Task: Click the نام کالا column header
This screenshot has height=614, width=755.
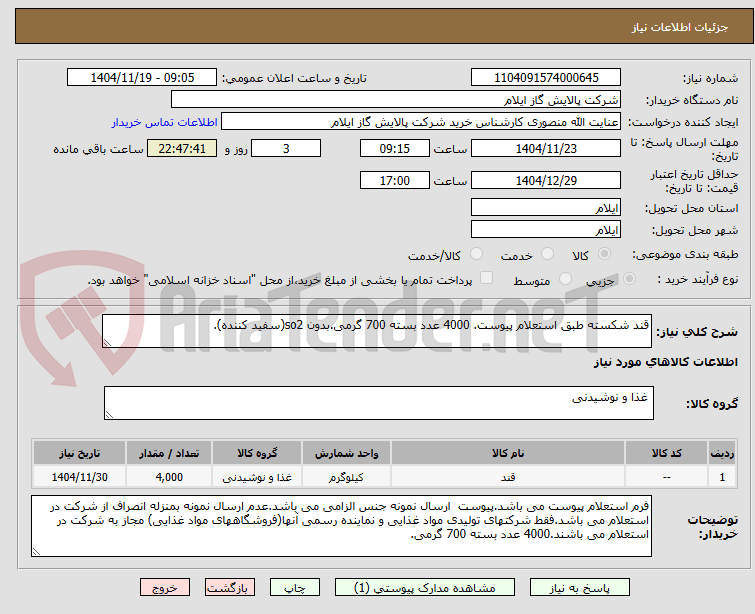Action: tap(508, 453)
